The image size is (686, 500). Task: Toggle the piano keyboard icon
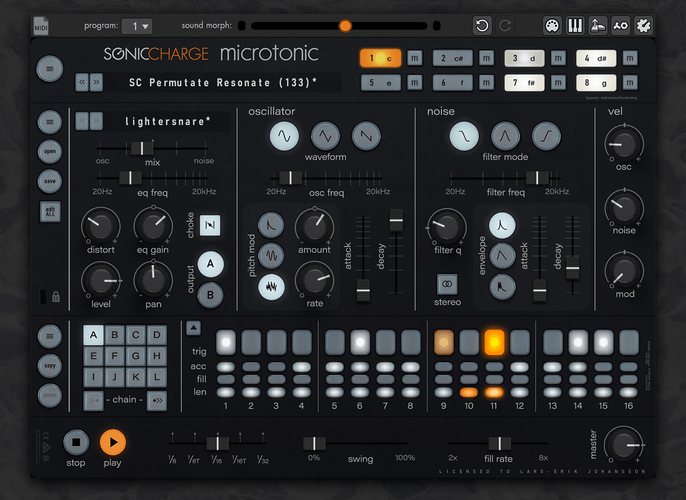tap(575, 26)
